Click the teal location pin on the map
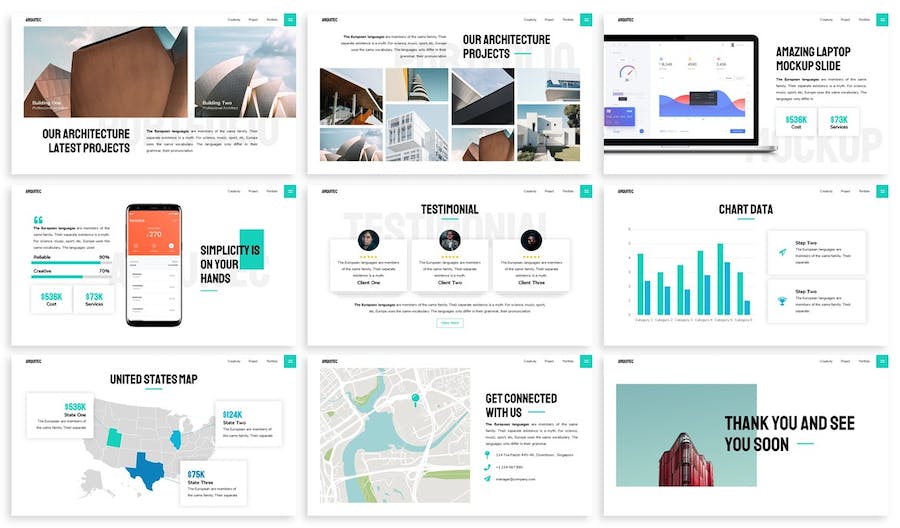 (414, 400)
